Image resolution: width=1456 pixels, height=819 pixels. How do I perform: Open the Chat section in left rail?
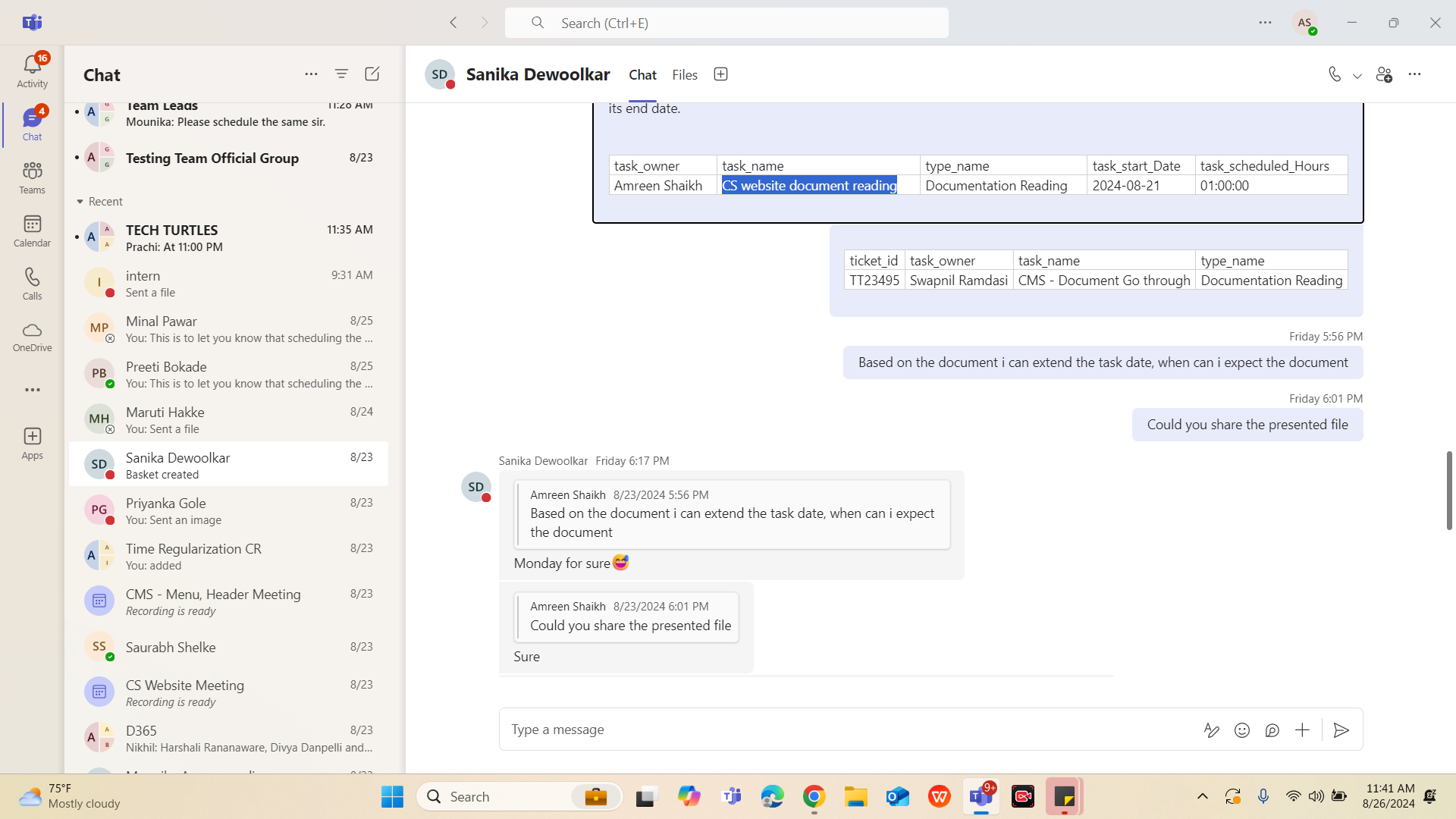(32, 124)
